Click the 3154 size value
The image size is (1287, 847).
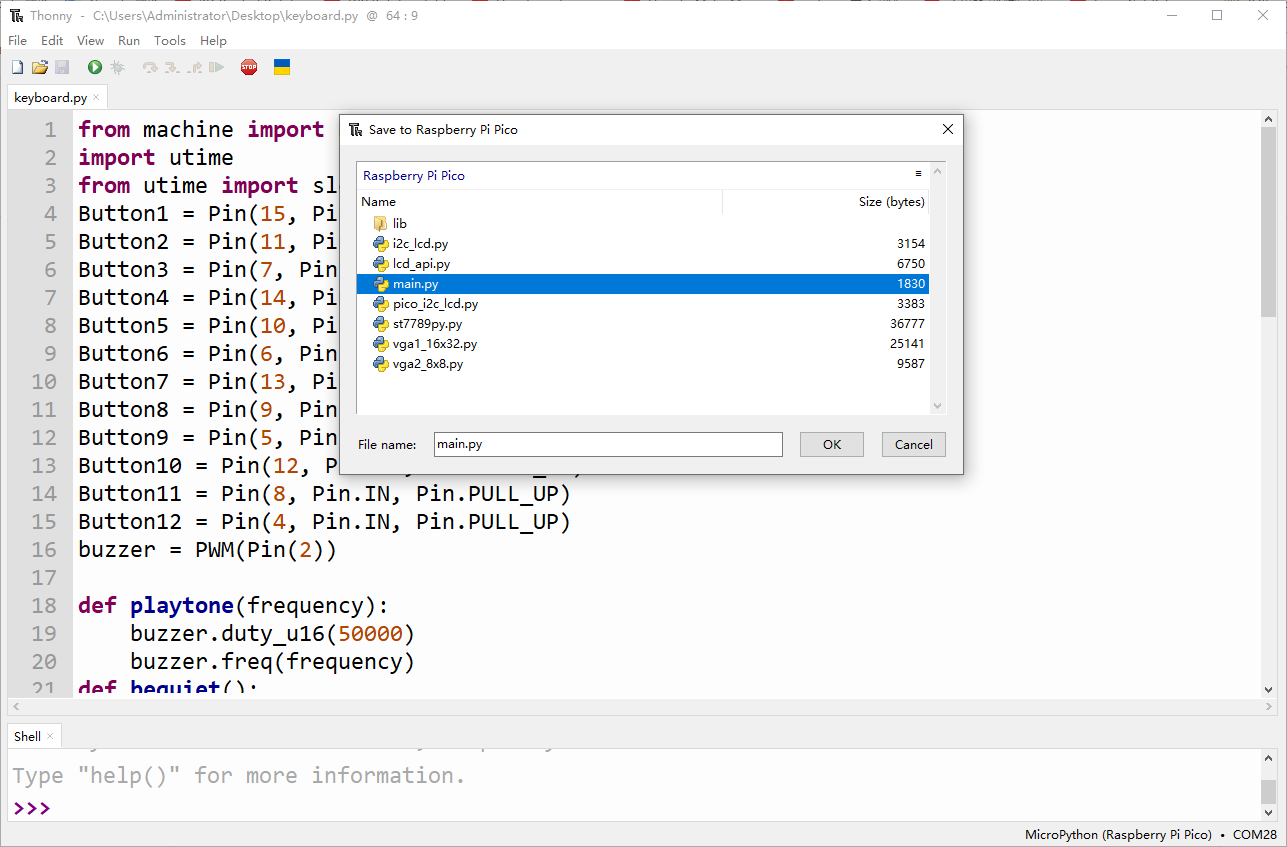(911, 243)
